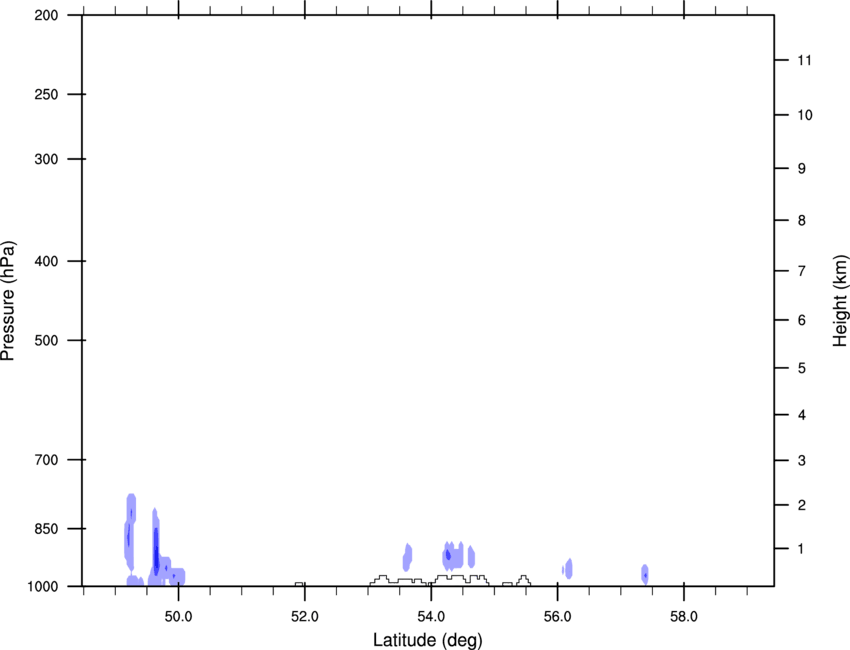This screenshot has height=650, width=850.
Task: Select the 250 pressure tick label
Action: 46,94
